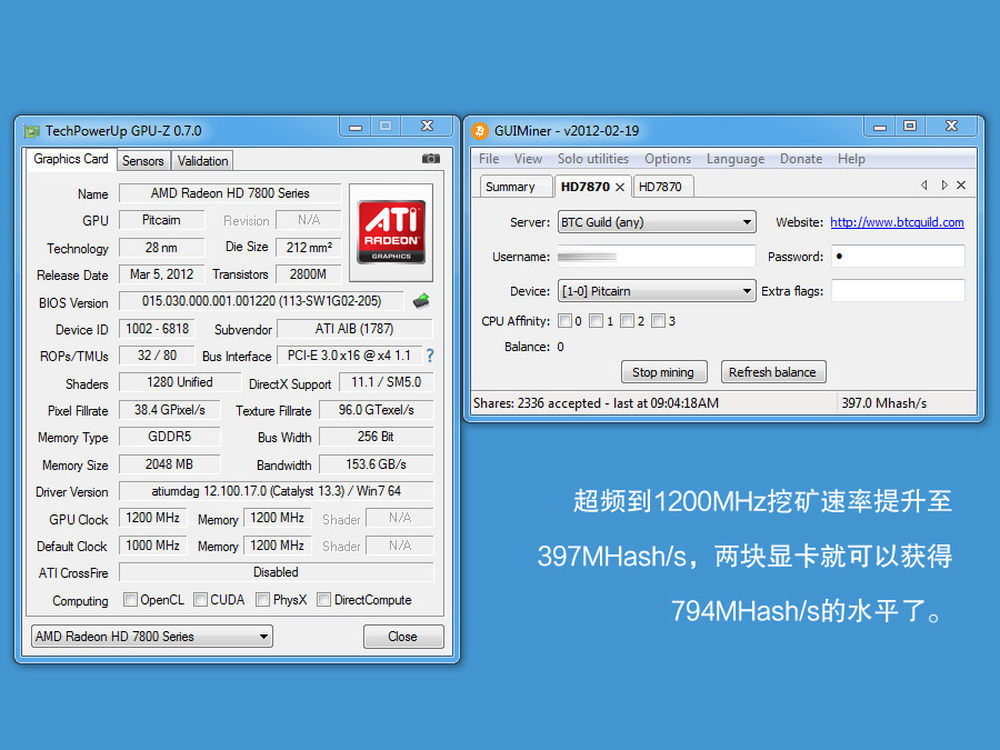Click the Device ID 1002 - 6818 value

157,329
